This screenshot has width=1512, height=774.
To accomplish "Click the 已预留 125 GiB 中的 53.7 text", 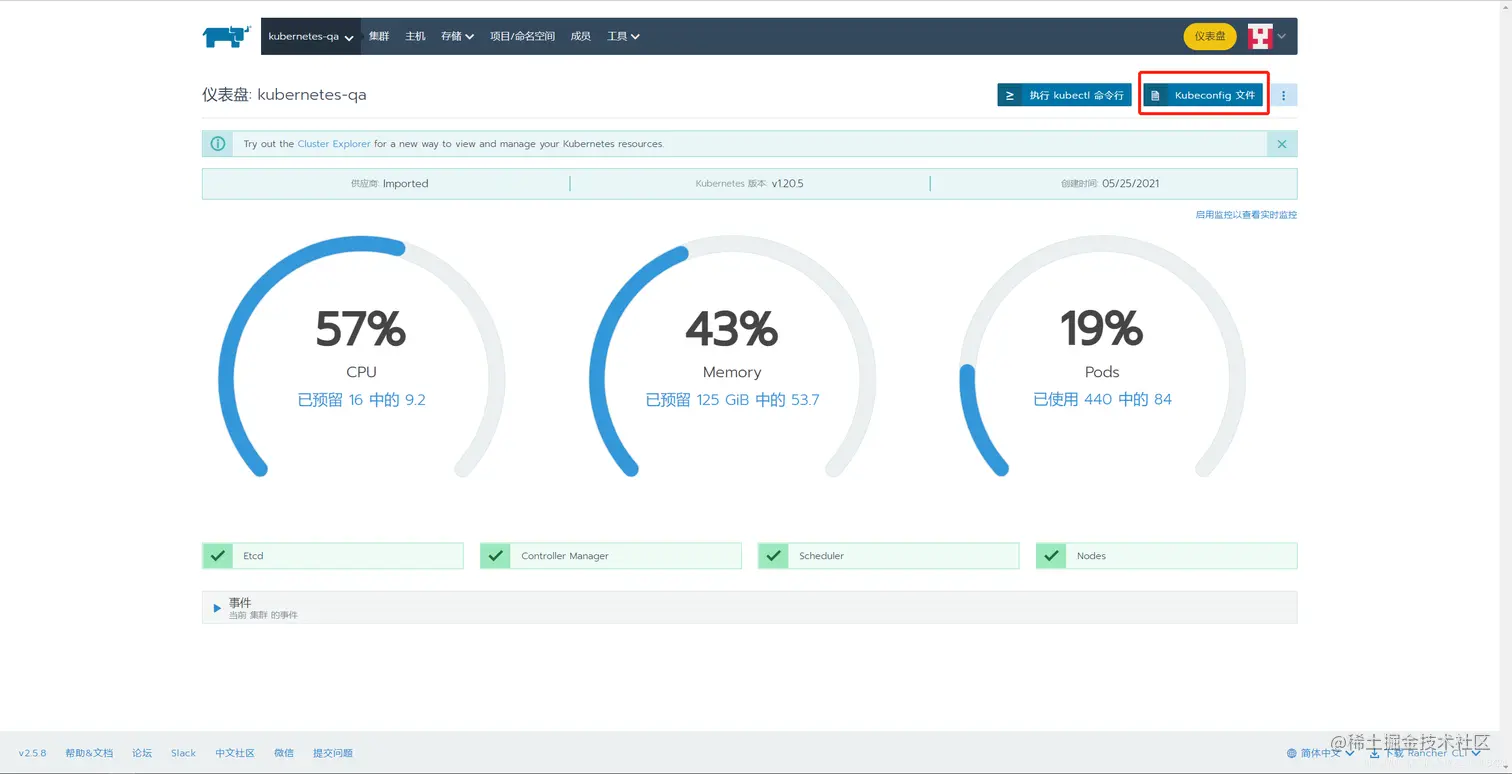I will coord(732,400).
